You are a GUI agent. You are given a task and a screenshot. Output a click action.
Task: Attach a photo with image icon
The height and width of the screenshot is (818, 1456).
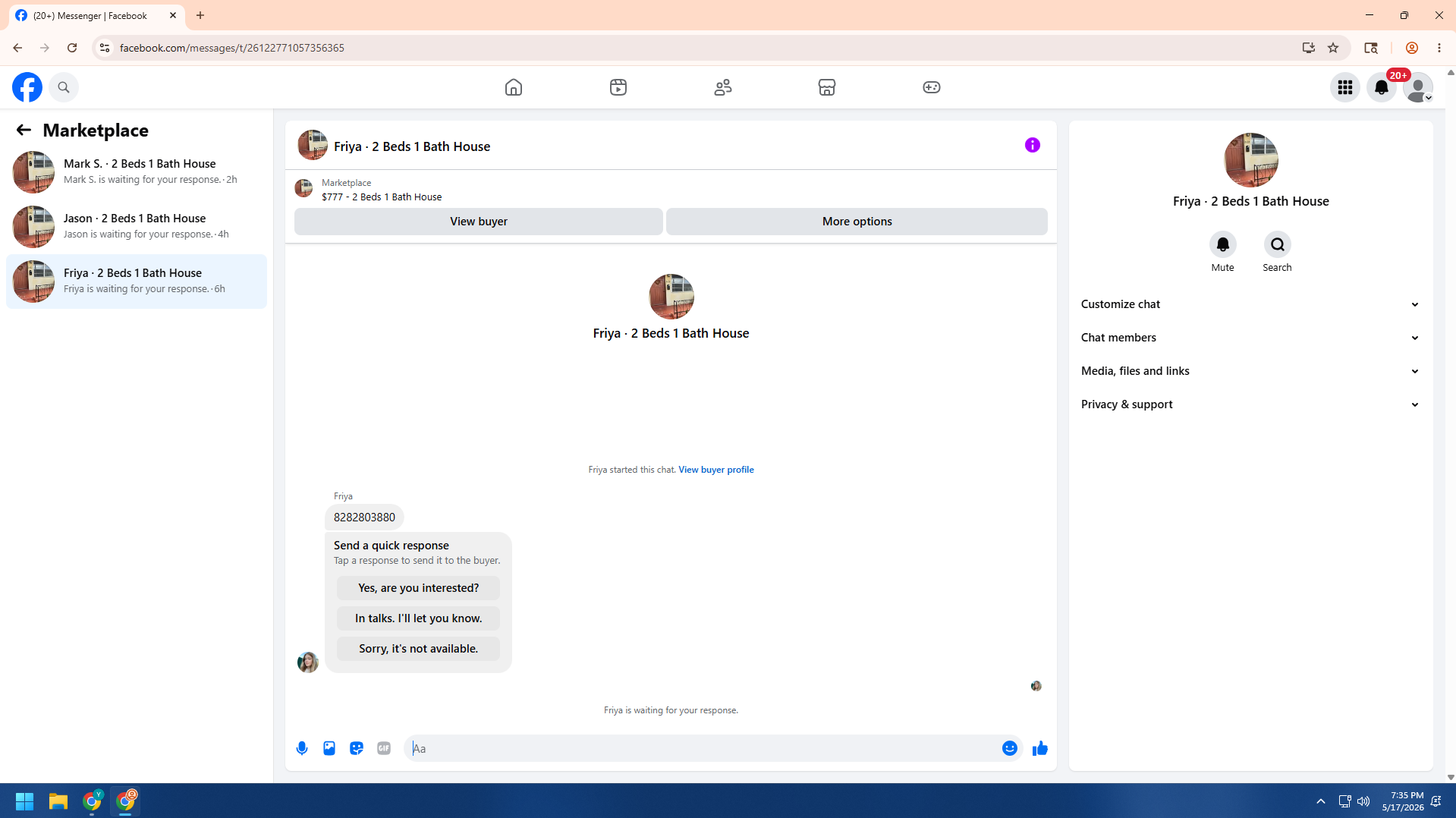coord(329,748)
